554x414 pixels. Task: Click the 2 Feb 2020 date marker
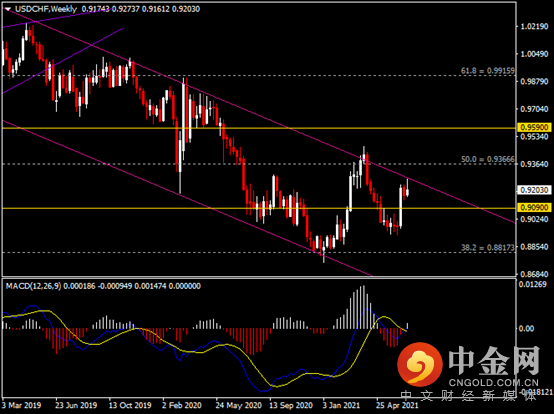182,405
